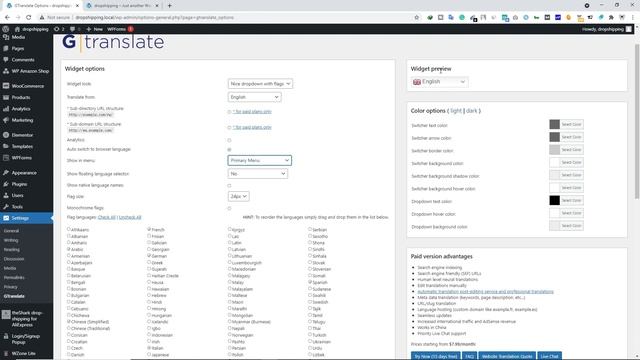Click the Website Translation Quote button

(x=507, y=356)
